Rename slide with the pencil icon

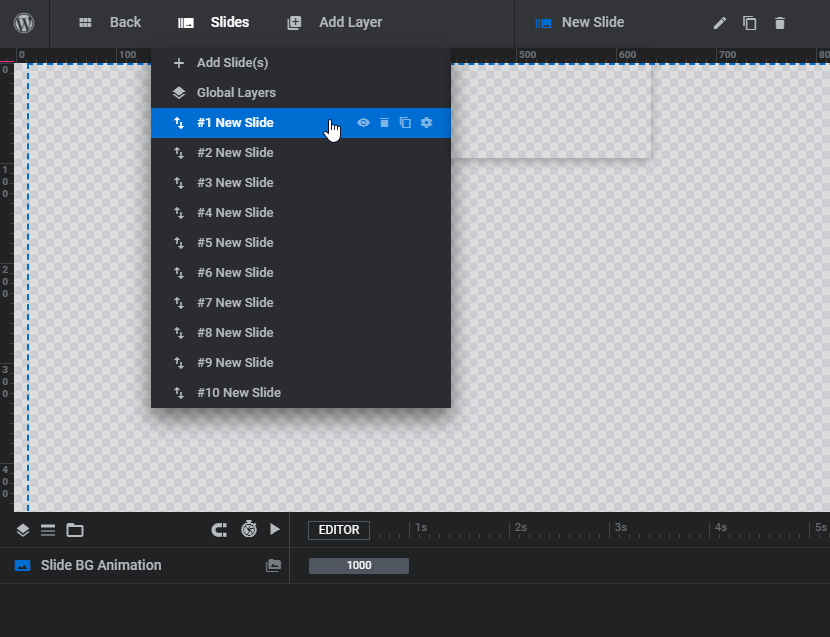[719, 23]
